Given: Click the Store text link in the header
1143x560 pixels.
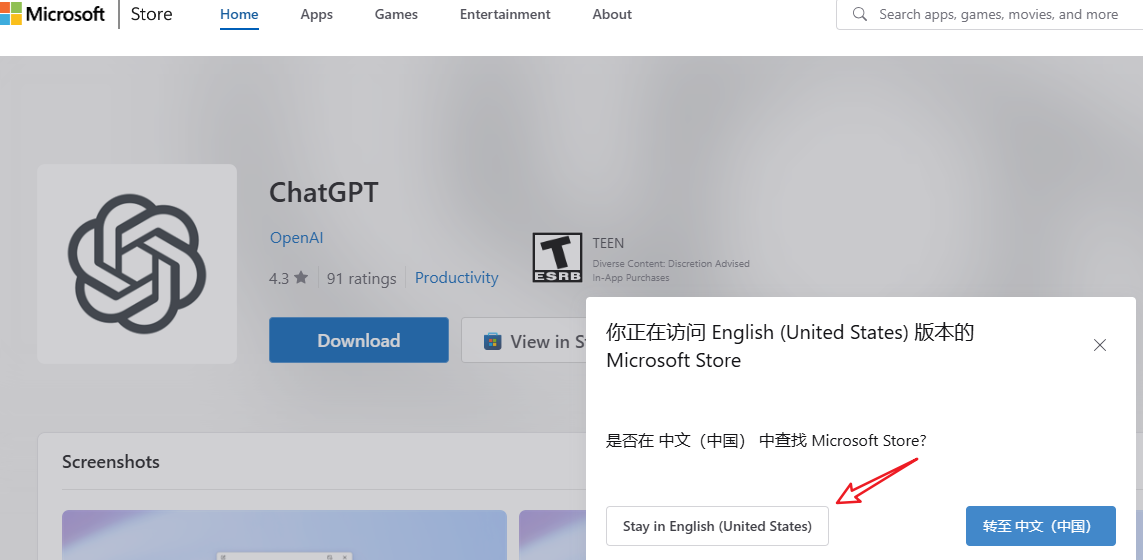Looking at the screenshot, I should 151,14.
